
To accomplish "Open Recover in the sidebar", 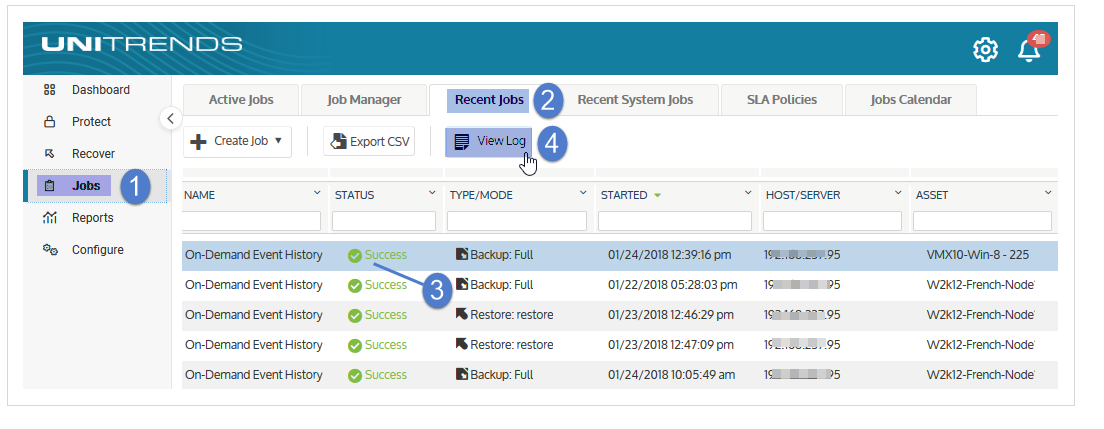I will (93, 154).
